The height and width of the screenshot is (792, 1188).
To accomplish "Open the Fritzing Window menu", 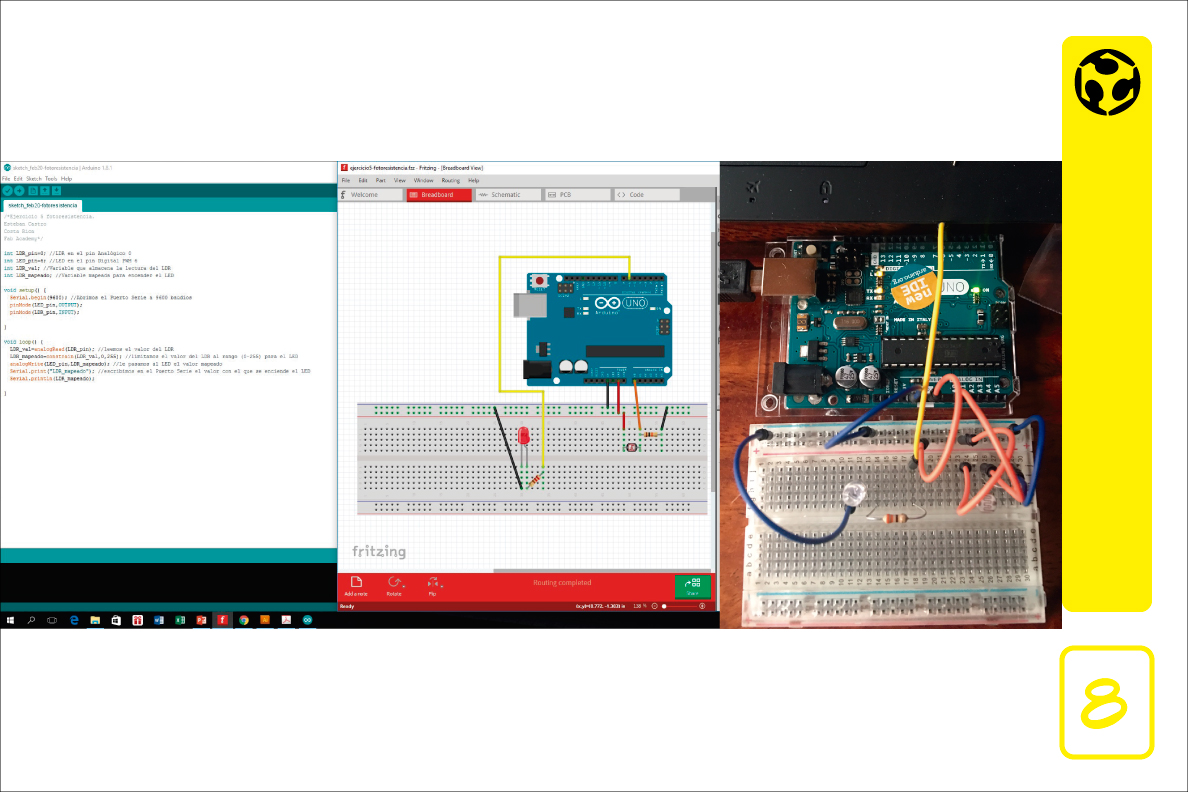I will point(424,180).
